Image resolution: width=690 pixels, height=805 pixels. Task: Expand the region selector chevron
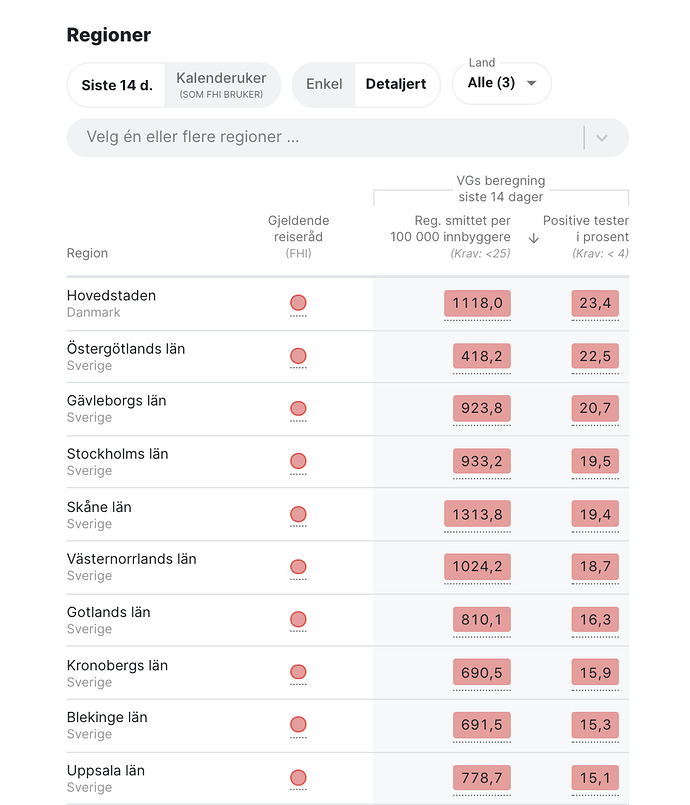tap(602, 138)
